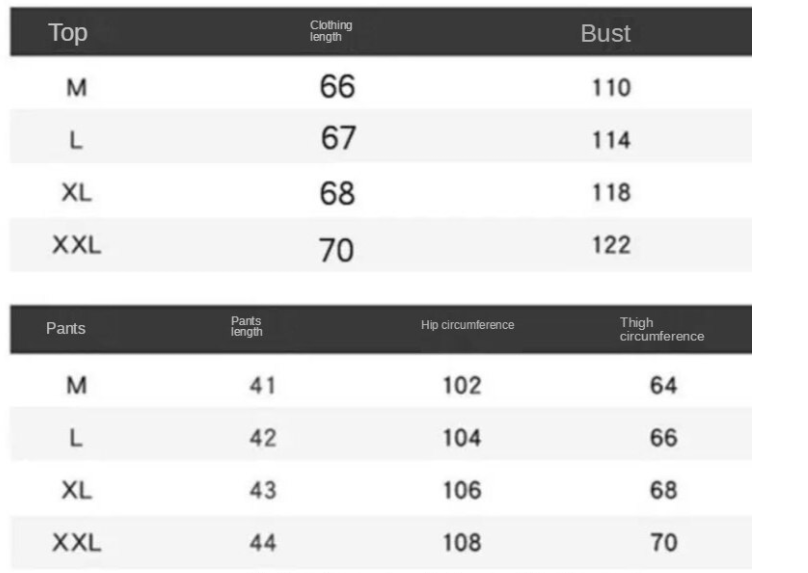Select the Pants length column header
Viewport: 808px width, 573px height.
(x=246, y=327)
